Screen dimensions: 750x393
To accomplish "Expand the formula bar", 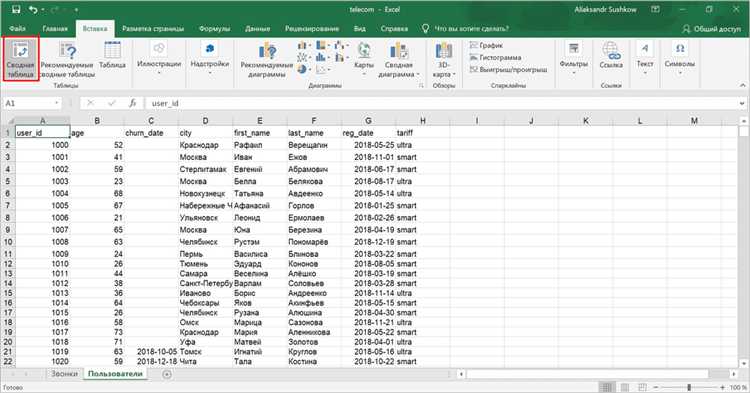I will pyautogui.click(x=742, y=103).
